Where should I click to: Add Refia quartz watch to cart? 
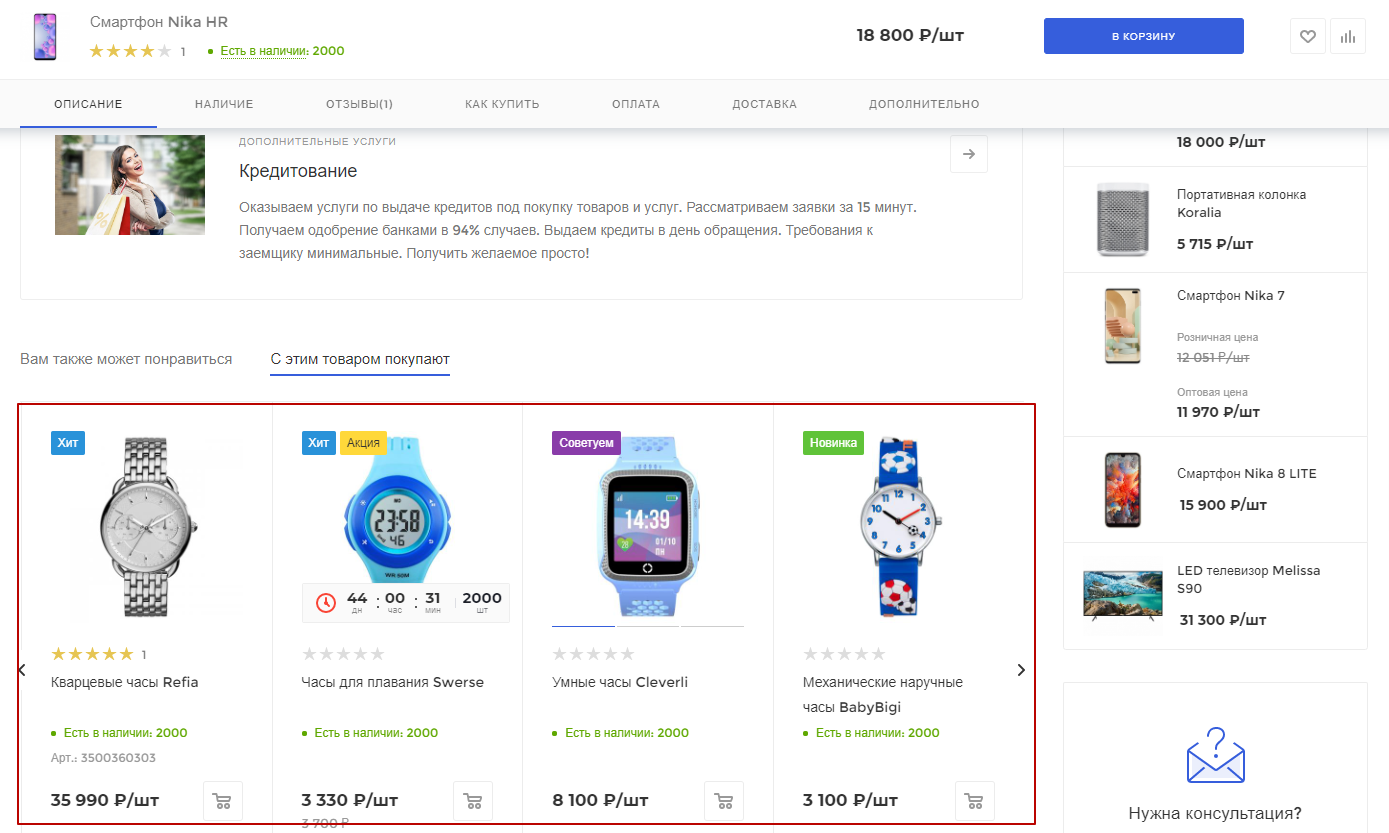[223, 801]
